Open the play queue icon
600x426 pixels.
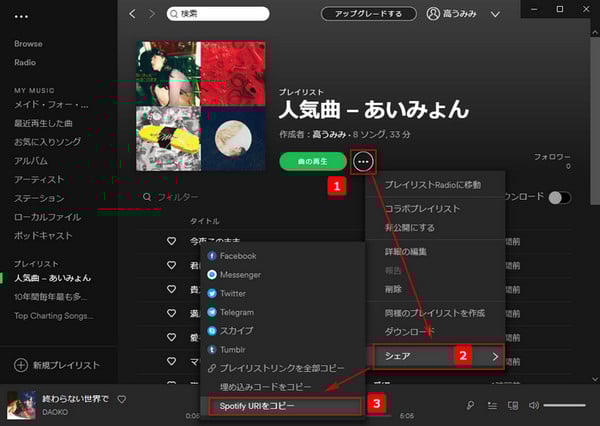click(492, 405)
